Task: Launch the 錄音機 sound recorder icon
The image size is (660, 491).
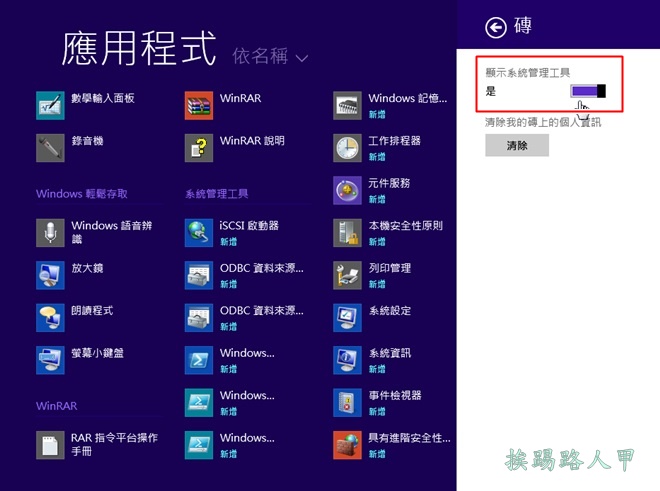Action: click(50, 148)
